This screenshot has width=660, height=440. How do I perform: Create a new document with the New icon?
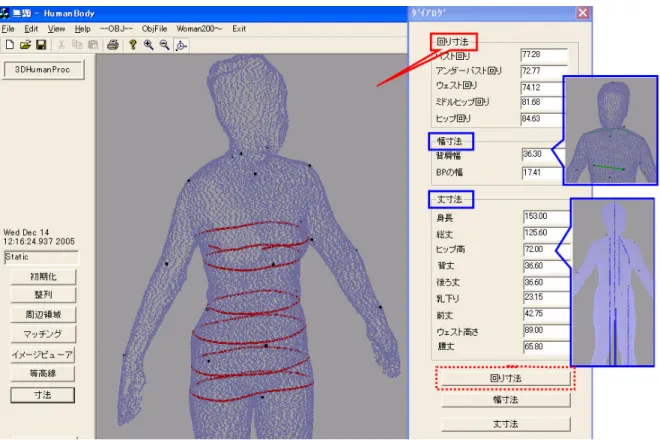9,45
